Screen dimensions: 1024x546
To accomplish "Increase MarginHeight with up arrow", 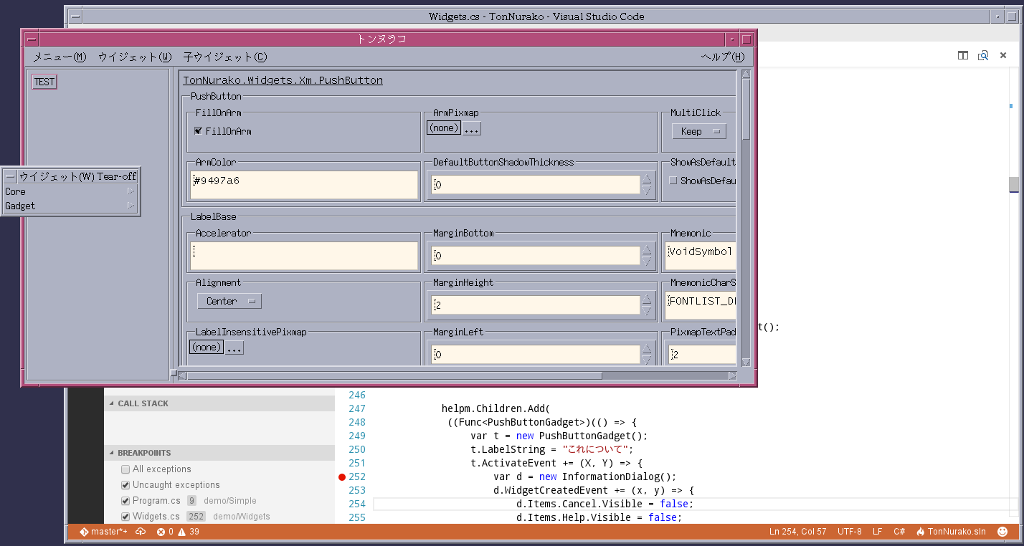I will [647, 300].
